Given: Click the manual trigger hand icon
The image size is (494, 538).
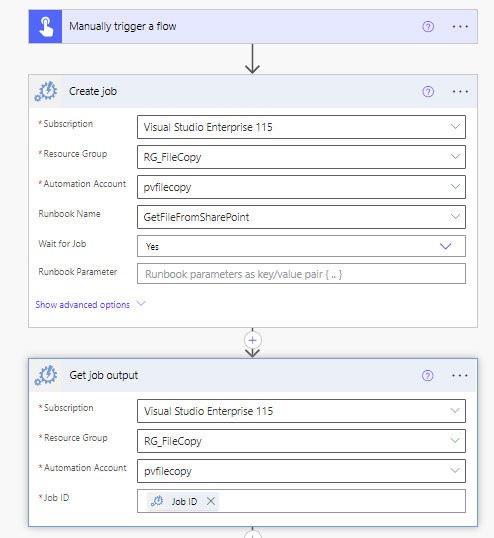Looking at the screenshot, I should pos(45,26).
